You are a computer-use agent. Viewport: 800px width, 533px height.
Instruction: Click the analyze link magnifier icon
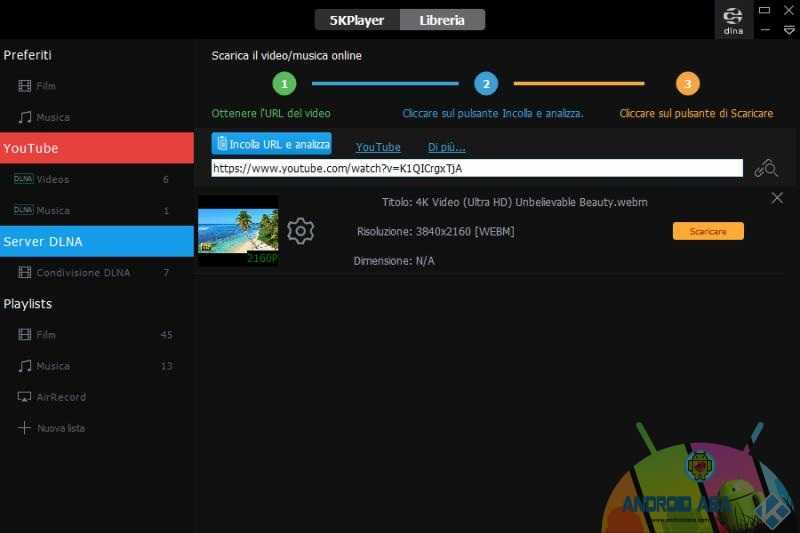click(x=766, y=168)
